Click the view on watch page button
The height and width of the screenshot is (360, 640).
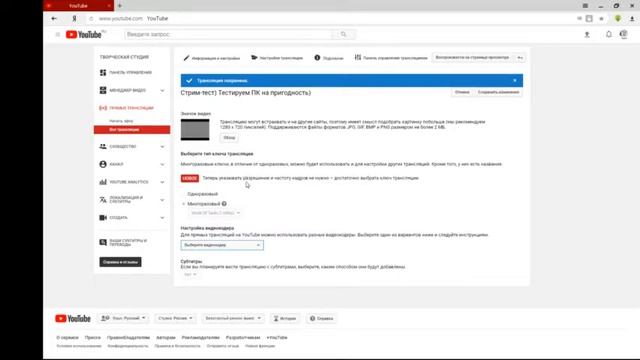[472, 58]
